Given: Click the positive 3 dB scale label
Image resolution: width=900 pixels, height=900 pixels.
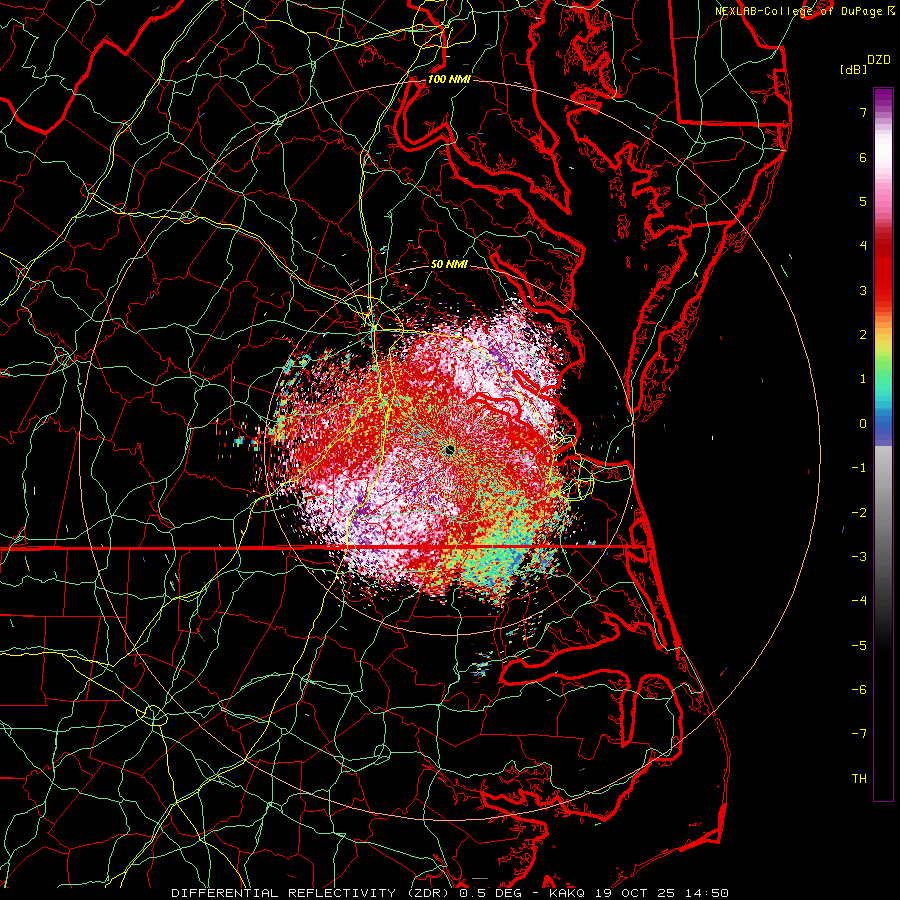Looking at the screenshot, I should (863, 290).
